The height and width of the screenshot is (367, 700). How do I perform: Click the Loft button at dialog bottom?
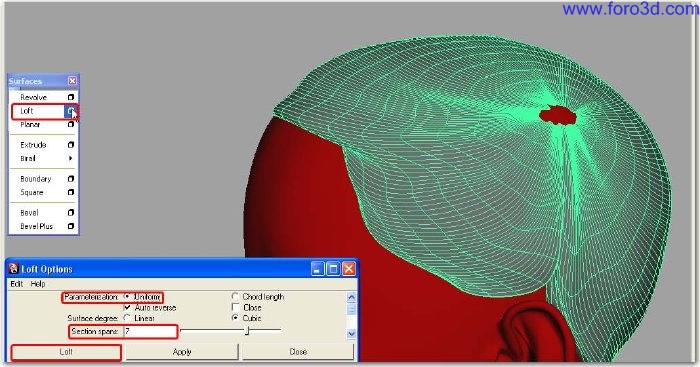click(x=66, y=352)
